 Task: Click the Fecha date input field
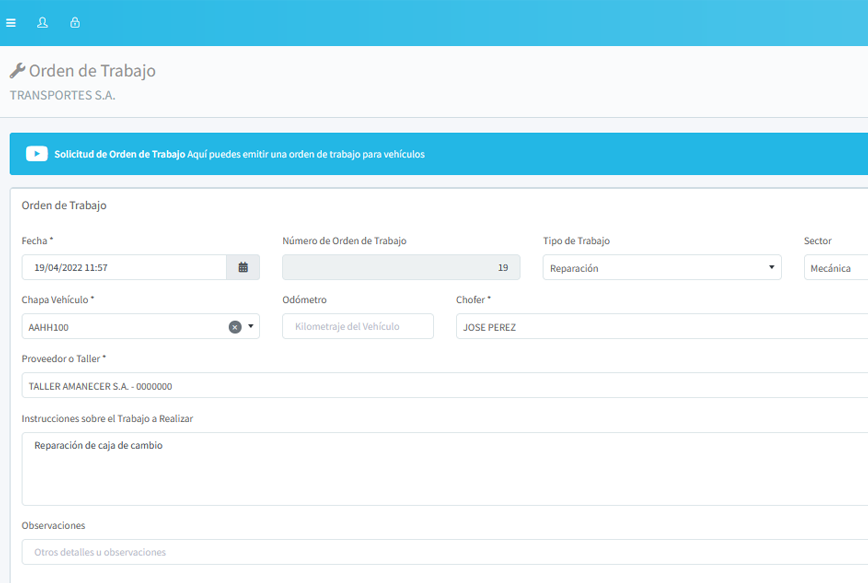click(x=124, y=267)
